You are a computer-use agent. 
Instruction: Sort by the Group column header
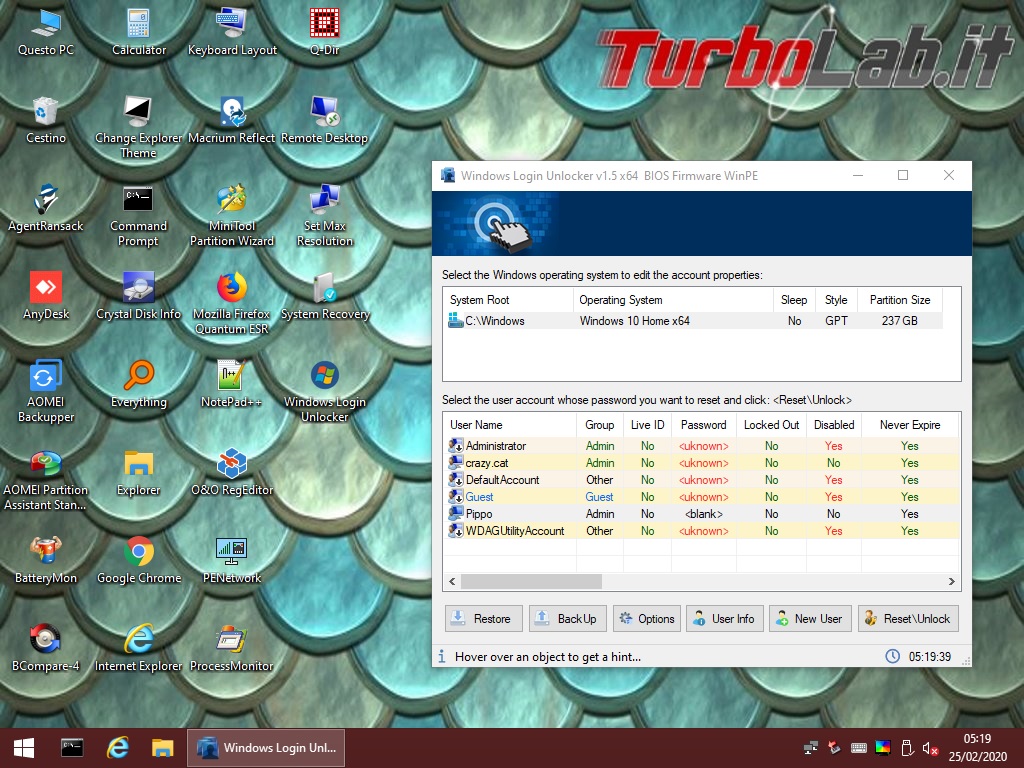click(600, 424)
